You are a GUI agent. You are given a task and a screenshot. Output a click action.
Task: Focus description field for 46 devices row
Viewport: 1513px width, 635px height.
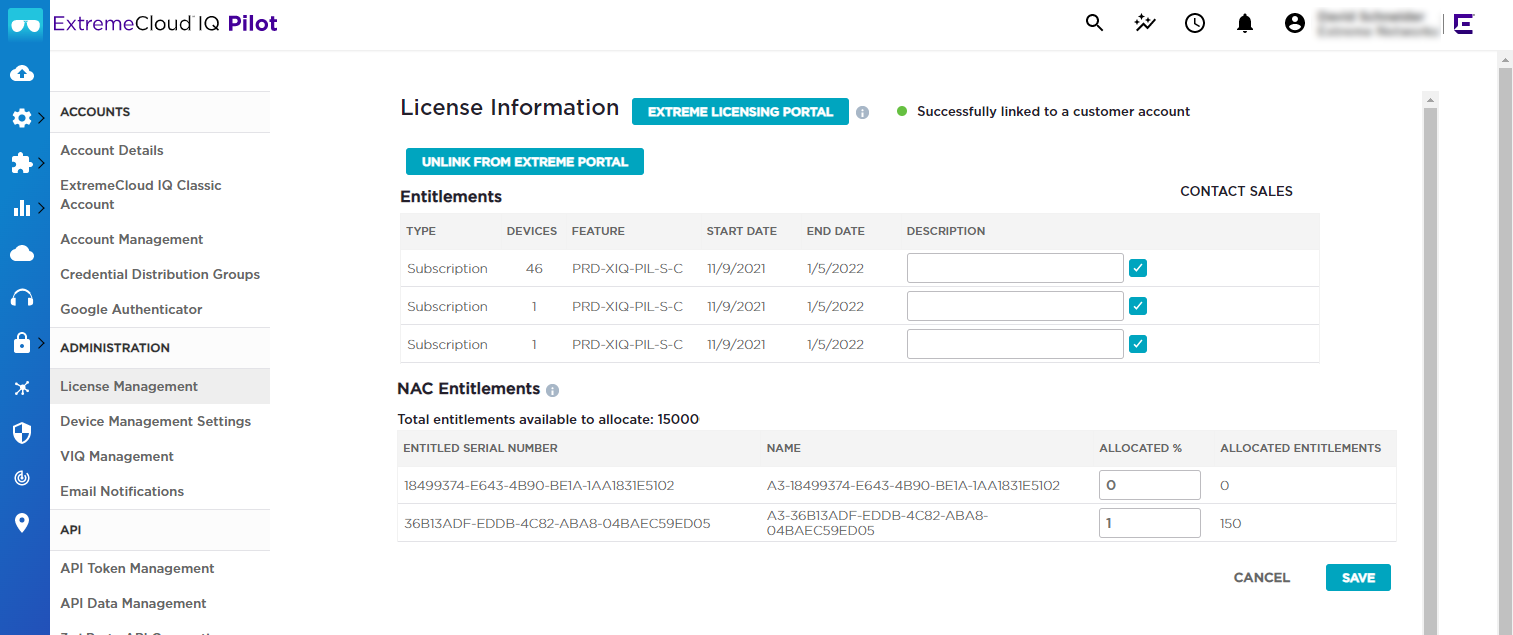(1015, 268)
